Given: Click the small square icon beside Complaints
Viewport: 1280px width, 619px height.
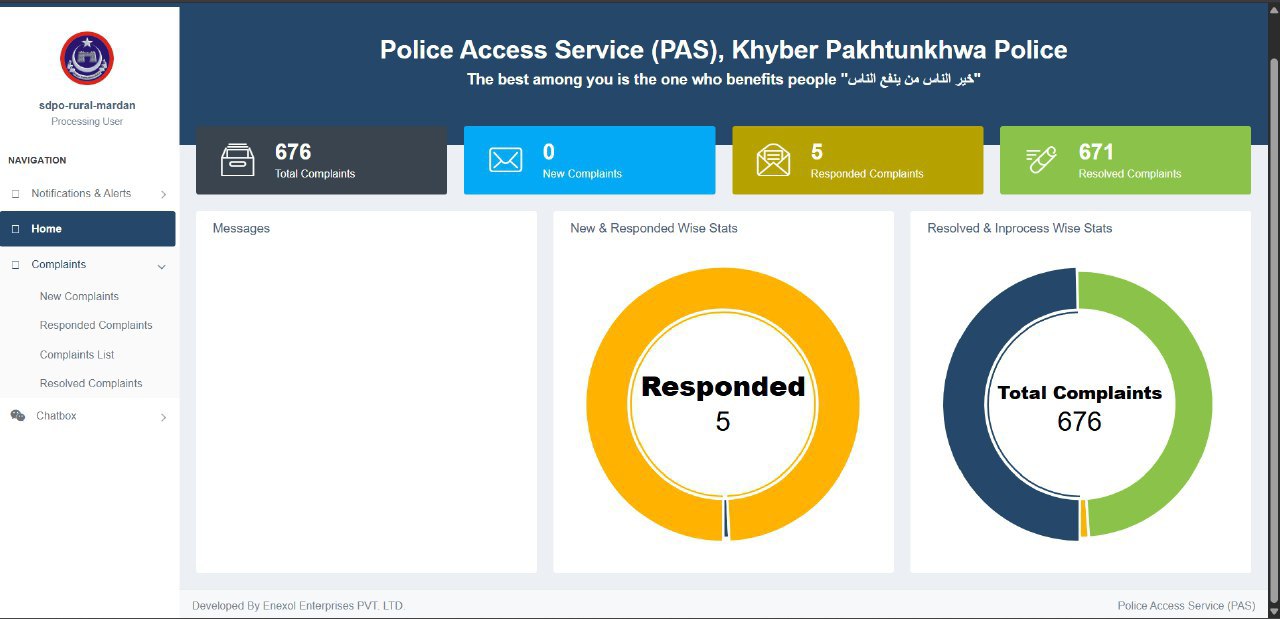Looking at the screenshot, I should coord(15,265).
